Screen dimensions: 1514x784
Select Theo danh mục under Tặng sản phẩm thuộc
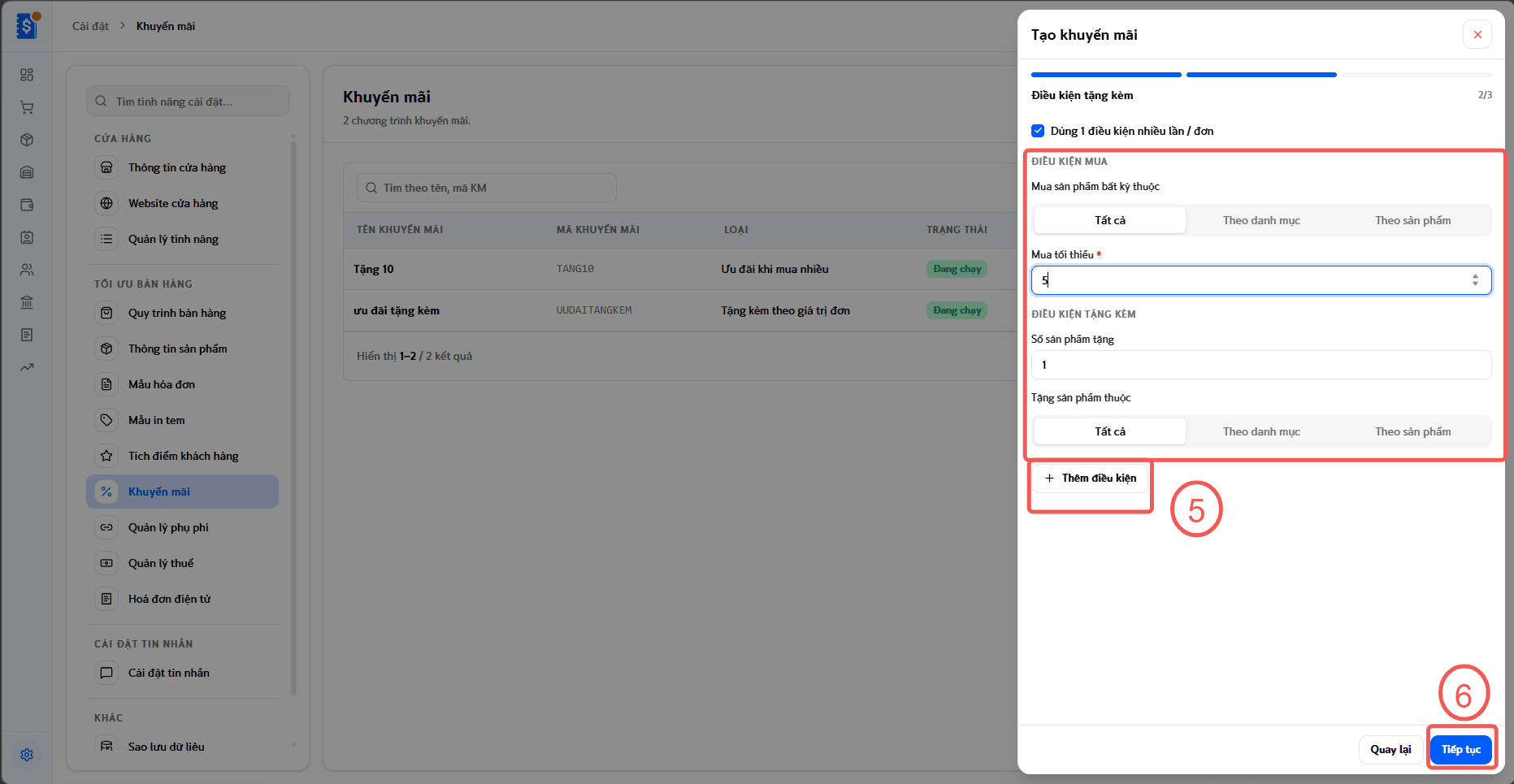[1261, 431]
